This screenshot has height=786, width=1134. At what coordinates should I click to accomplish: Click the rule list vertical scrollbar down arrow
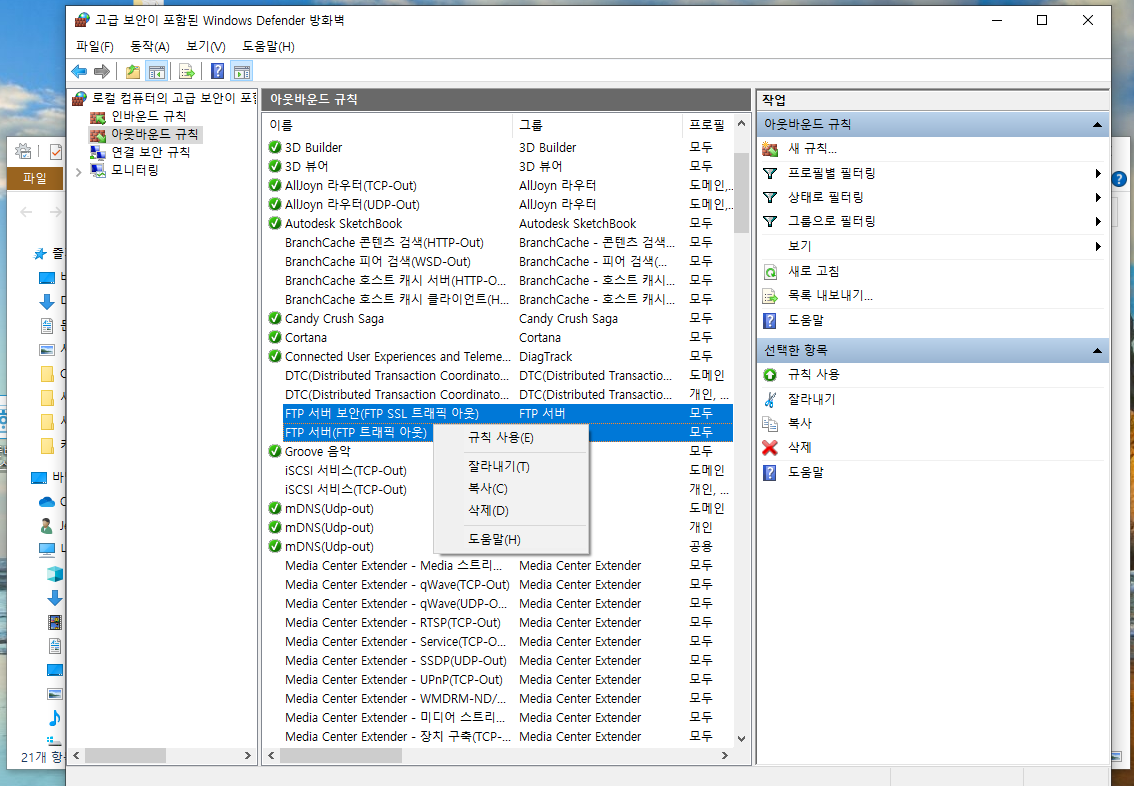point(741,738)
